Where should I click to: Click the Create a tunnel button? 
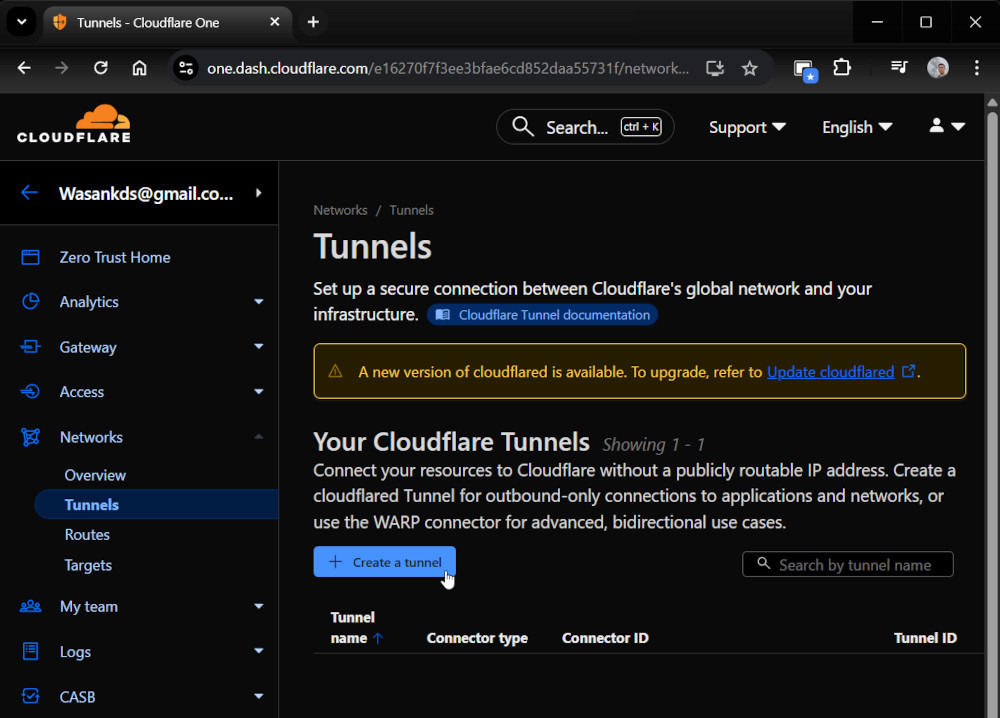(x=384, y=562)
